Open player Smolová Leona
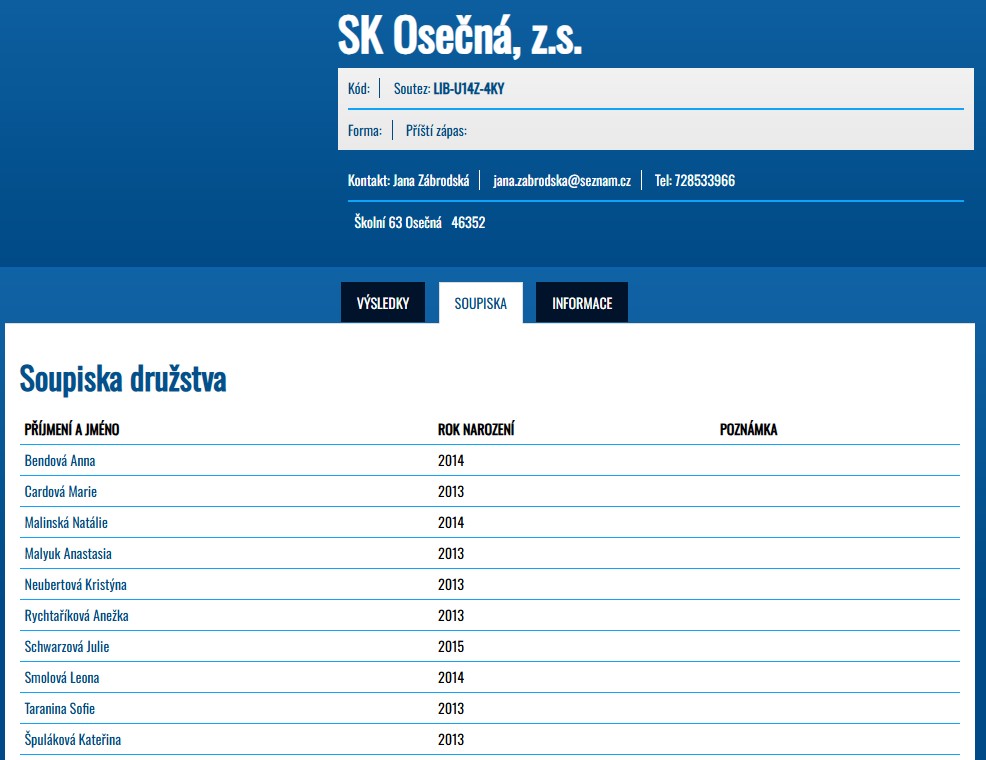 click(62, 678)
